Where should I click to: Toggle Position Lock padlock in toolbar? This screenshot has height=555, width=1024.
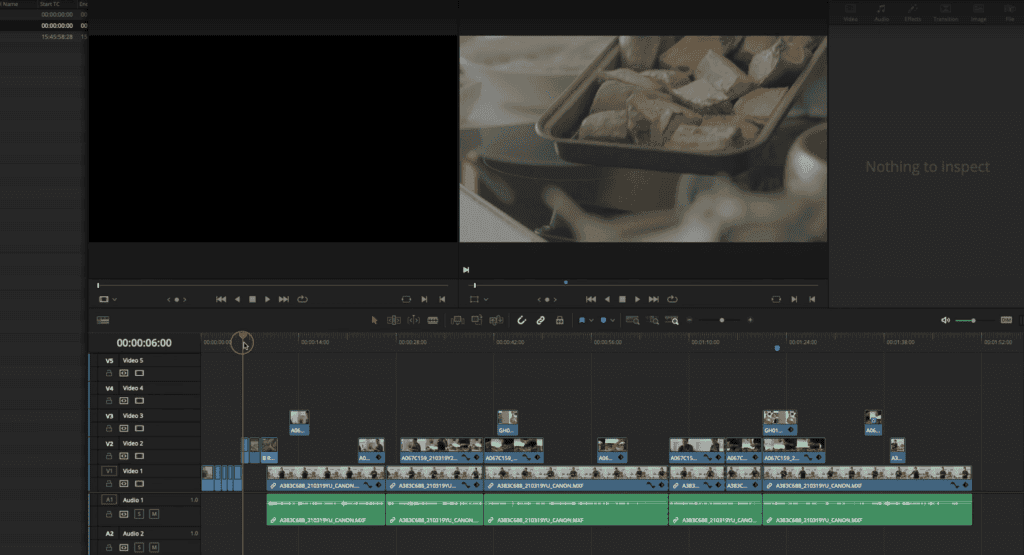click(x=560, y=320)
